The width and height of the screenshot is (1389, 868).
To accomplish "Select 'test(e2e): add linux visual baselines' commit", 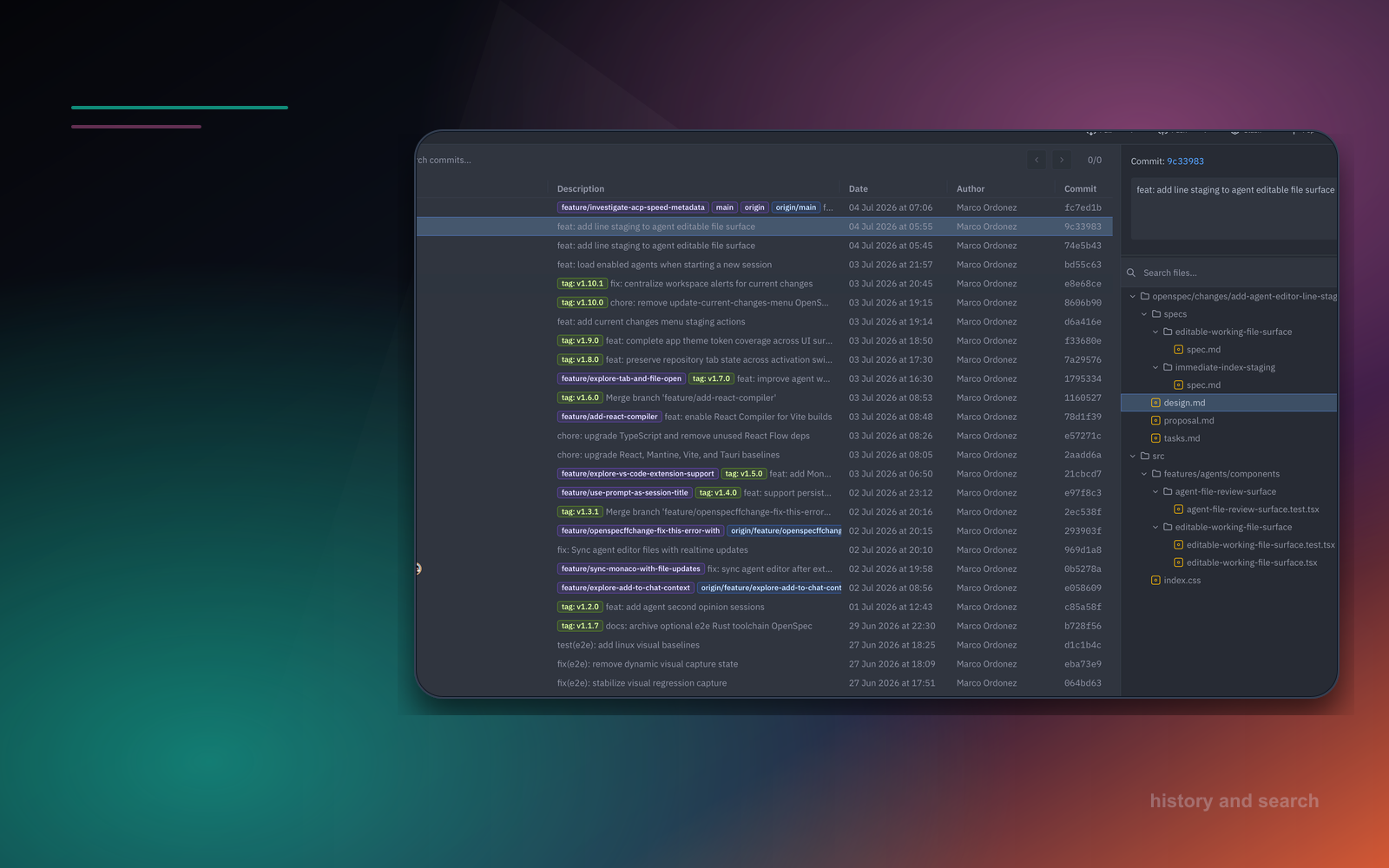I will tap(764, 645).
